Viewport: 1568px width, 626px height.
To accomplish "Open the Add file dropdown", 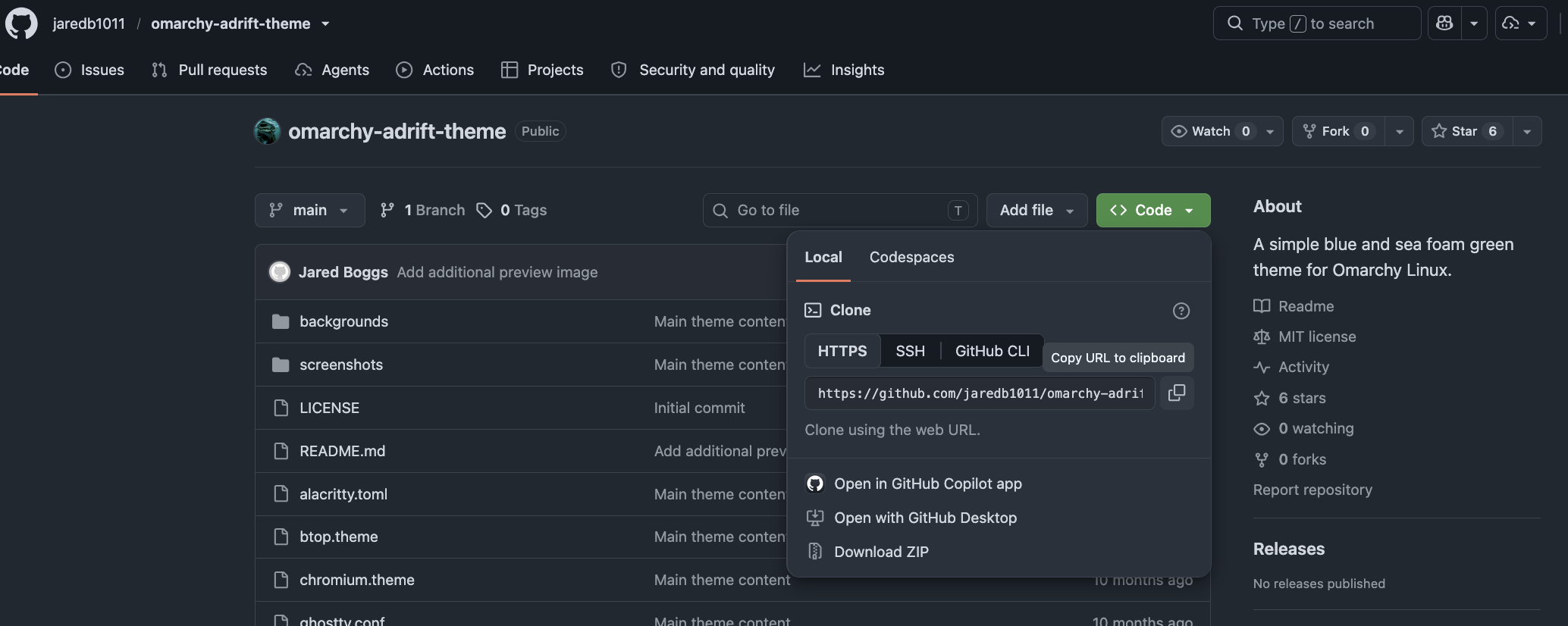I will [1036, 210].
